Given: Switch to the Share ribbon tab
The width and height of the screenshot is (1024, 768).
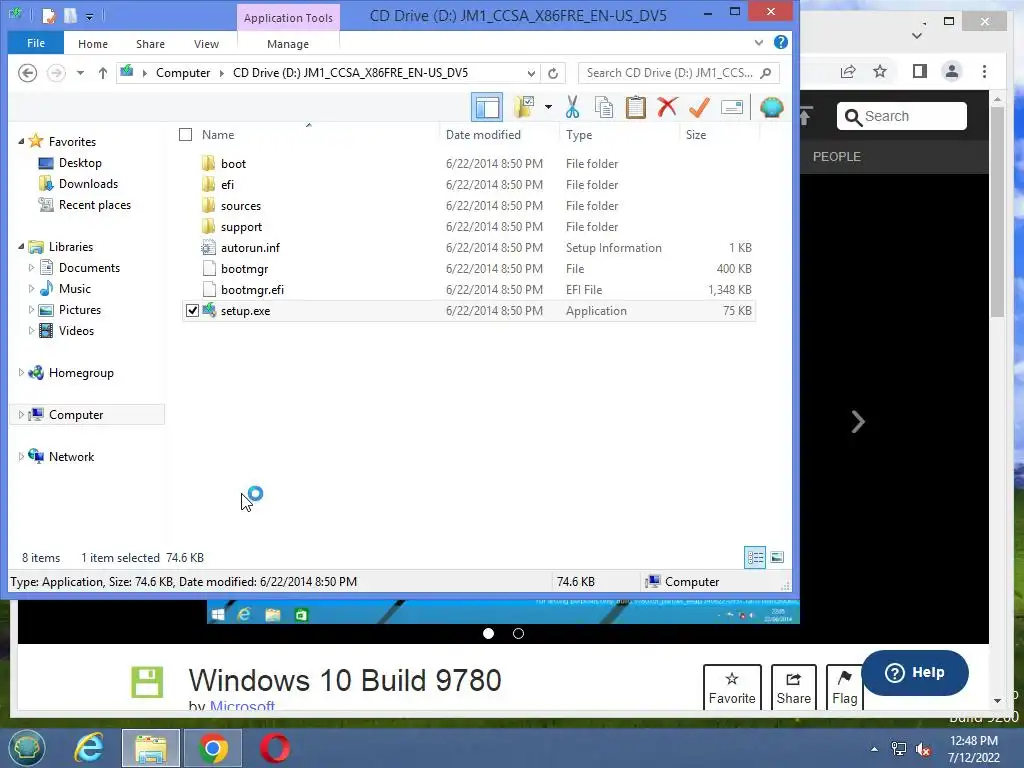Looking at the screenshot, I should [x=150, y=44].
